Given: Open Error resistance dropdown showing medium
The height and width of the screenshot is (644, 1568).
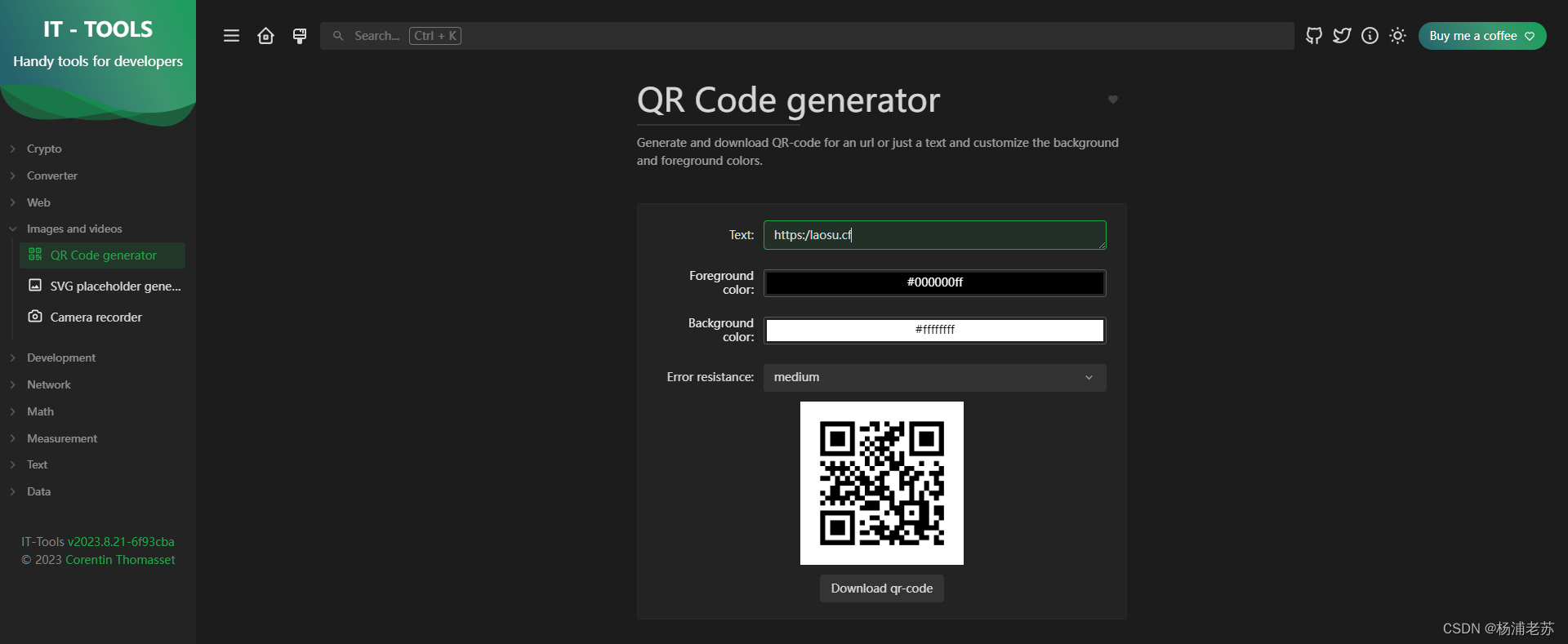Looking at the screenshot, I should [935, 377].
